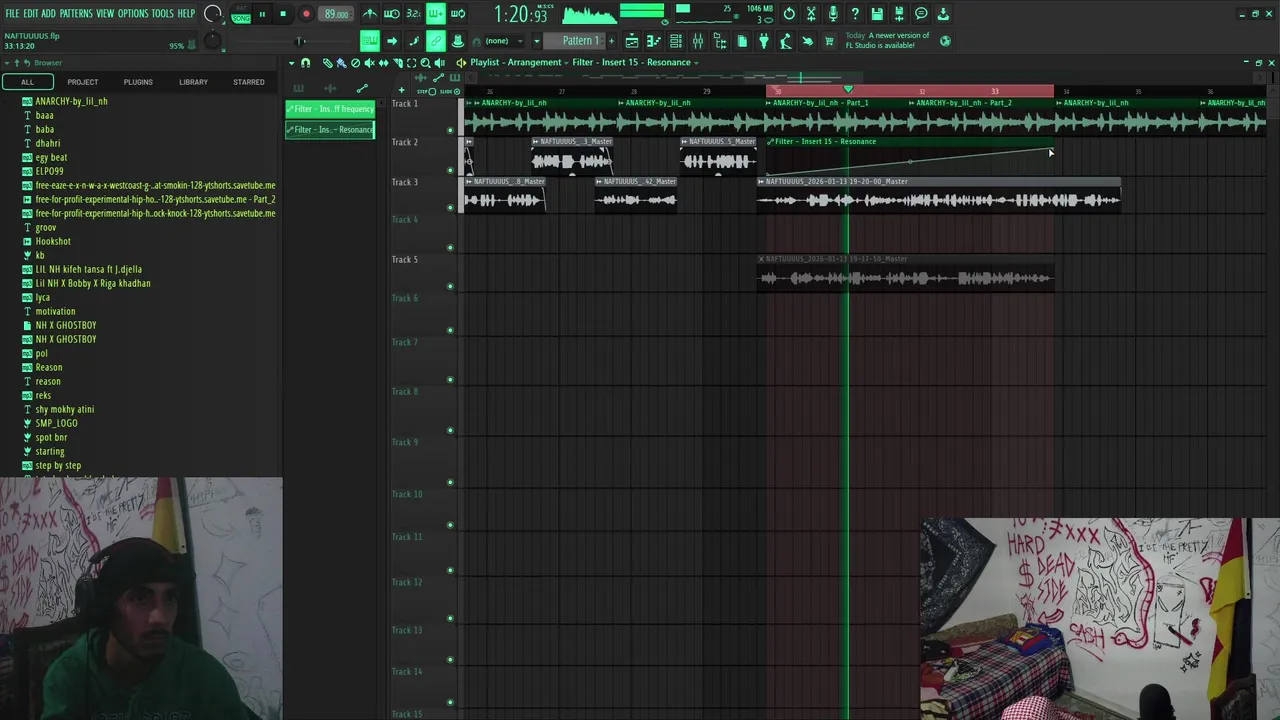
Task: Toggle loop recording icon
Action: pyautogui.click(x=458, y=14)
